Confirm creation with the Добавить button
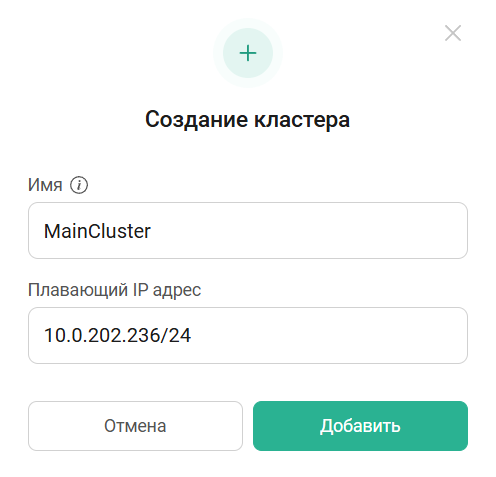Viewport: 496px width, 477px height. (360, 426)
